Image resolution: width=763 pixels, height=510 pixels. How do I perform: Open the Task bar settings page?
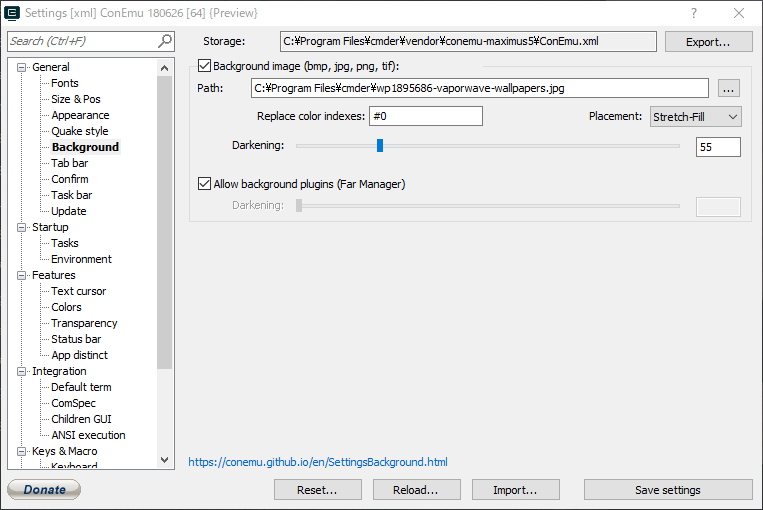click(72, 195)
